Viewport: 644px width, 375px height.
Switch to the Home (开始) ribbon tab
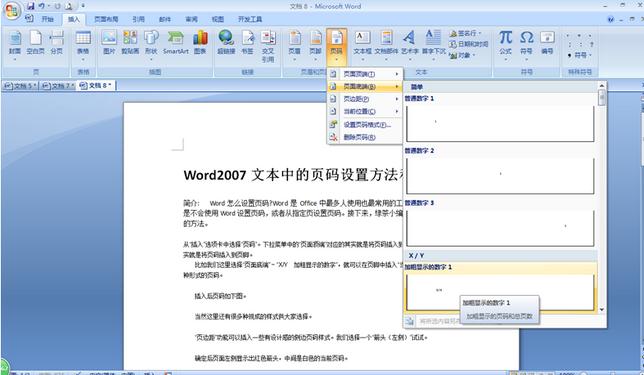click(x=48, y=19)
